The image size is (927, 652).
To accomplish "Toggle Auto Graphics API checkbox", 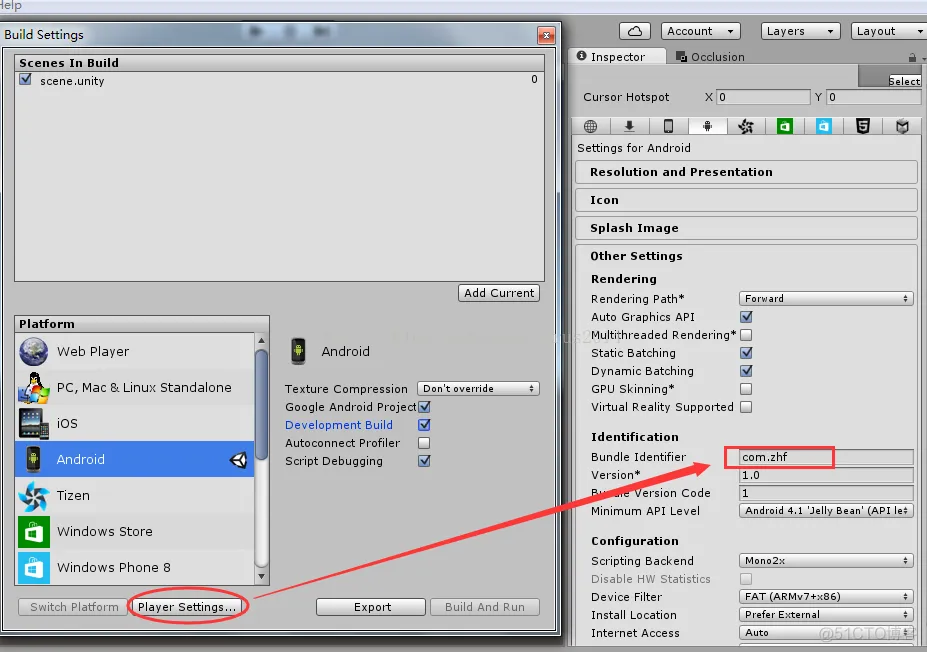I will point(747,317).
